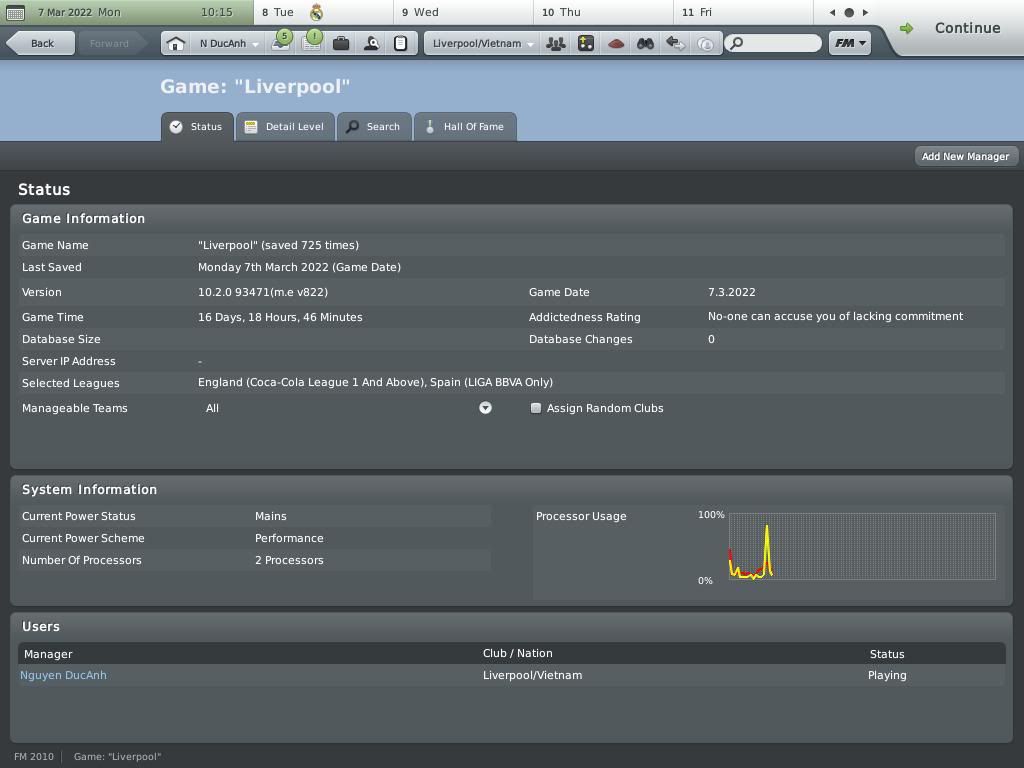Image resolution: width=1024 pixels, height=768 pixels.
Task: Open the news icon with alert badge
Action: pyautogui.click(x=312, y=42)
